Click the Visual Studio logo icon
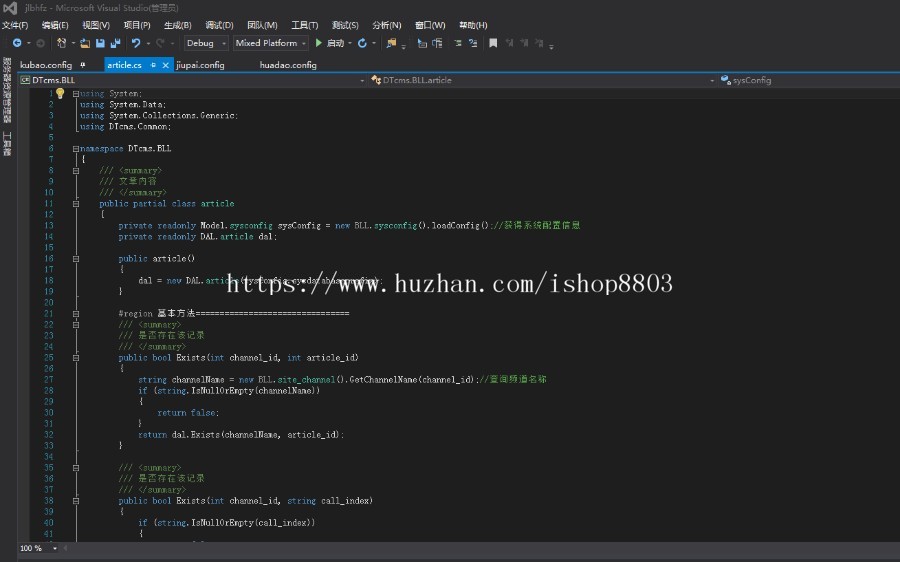This screenshot has height=562, width=900. click(10, 8)
